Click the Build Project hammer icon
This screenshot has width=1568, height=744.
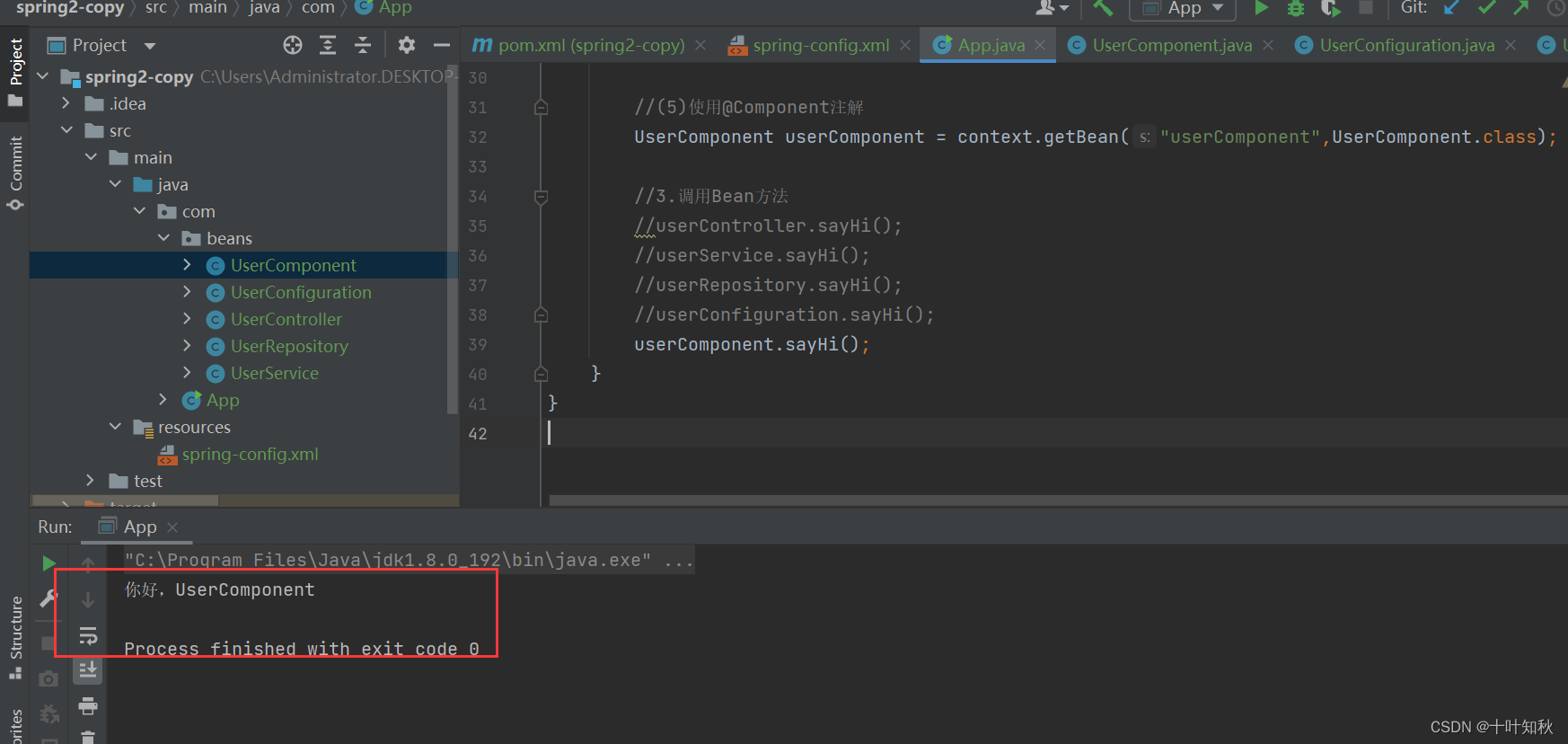click(1103, 8)
